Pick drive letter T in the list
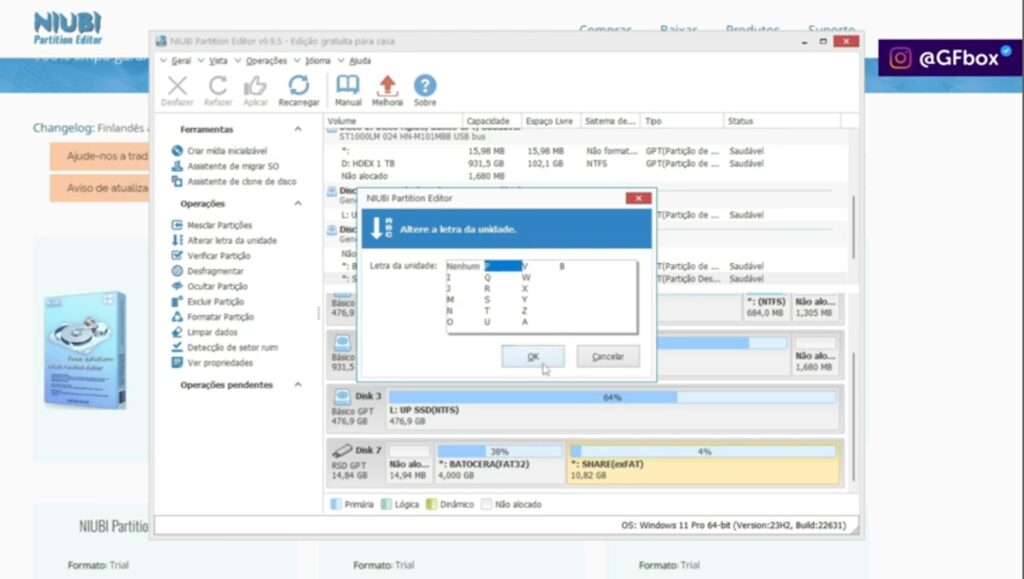This screenshot has height=579, width=1024. pyautogui.click(x=487, y=311)
